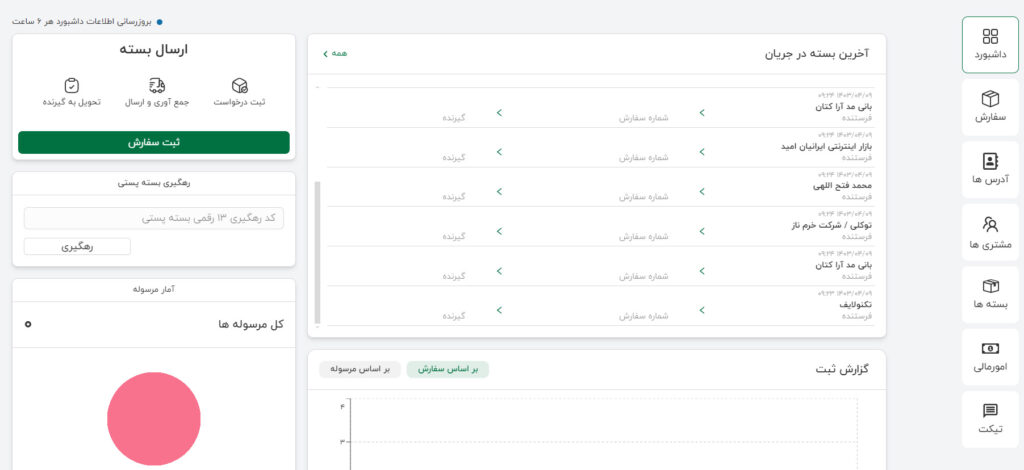Expand chevron beside گیرنده in تکنولایف row
The height and width of the screenshot is (470, 1024).
[499, 310]
